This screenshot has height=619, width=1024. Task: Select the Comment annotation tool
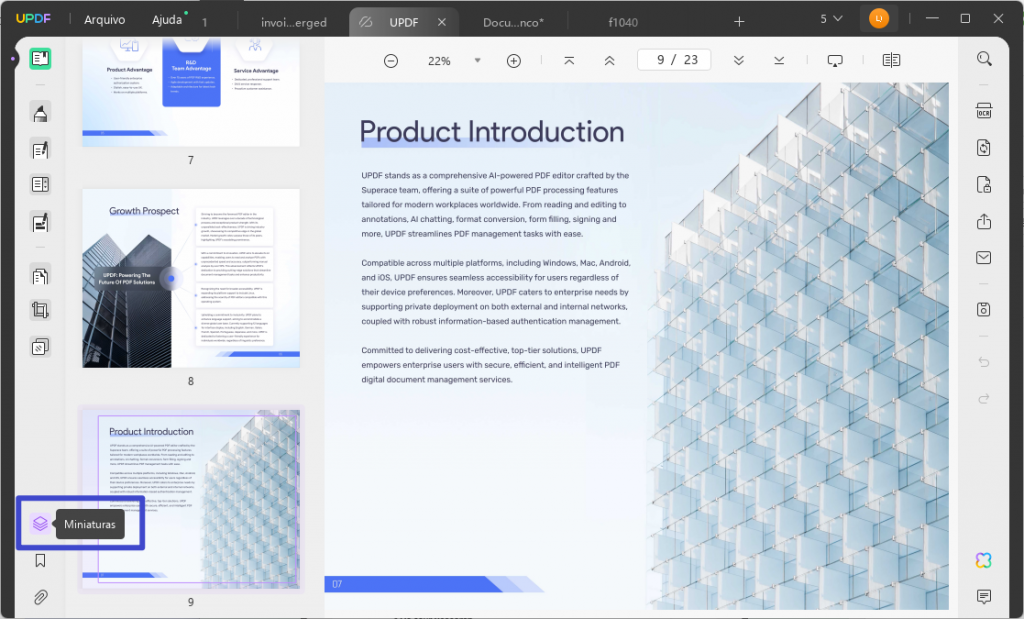40,114
